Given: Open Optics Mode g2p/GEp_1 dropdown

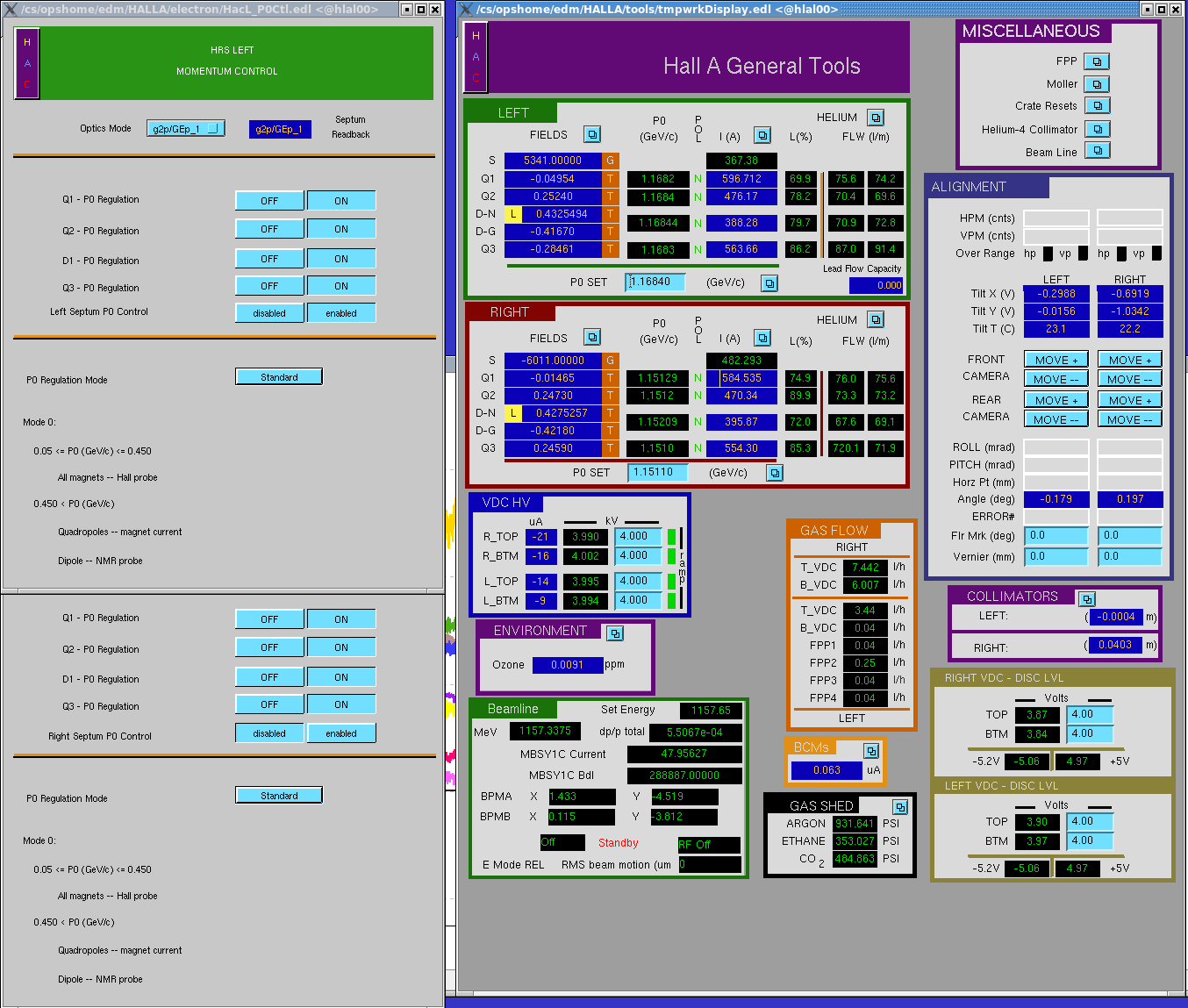Looking at the screenshot, I should tap(185, 128).
